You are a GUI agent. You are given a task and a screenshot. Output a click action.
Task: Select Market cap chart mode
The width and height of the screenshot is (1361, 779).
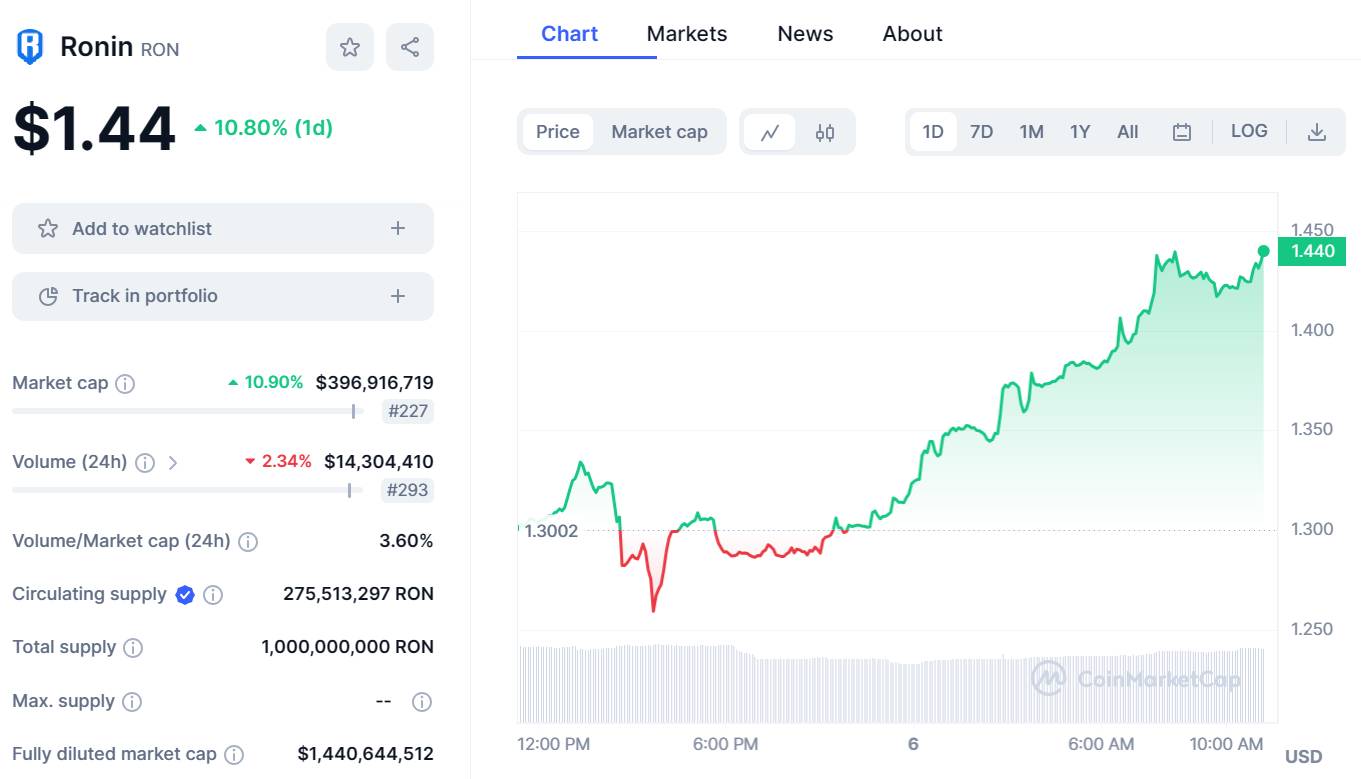click(659, 132)
